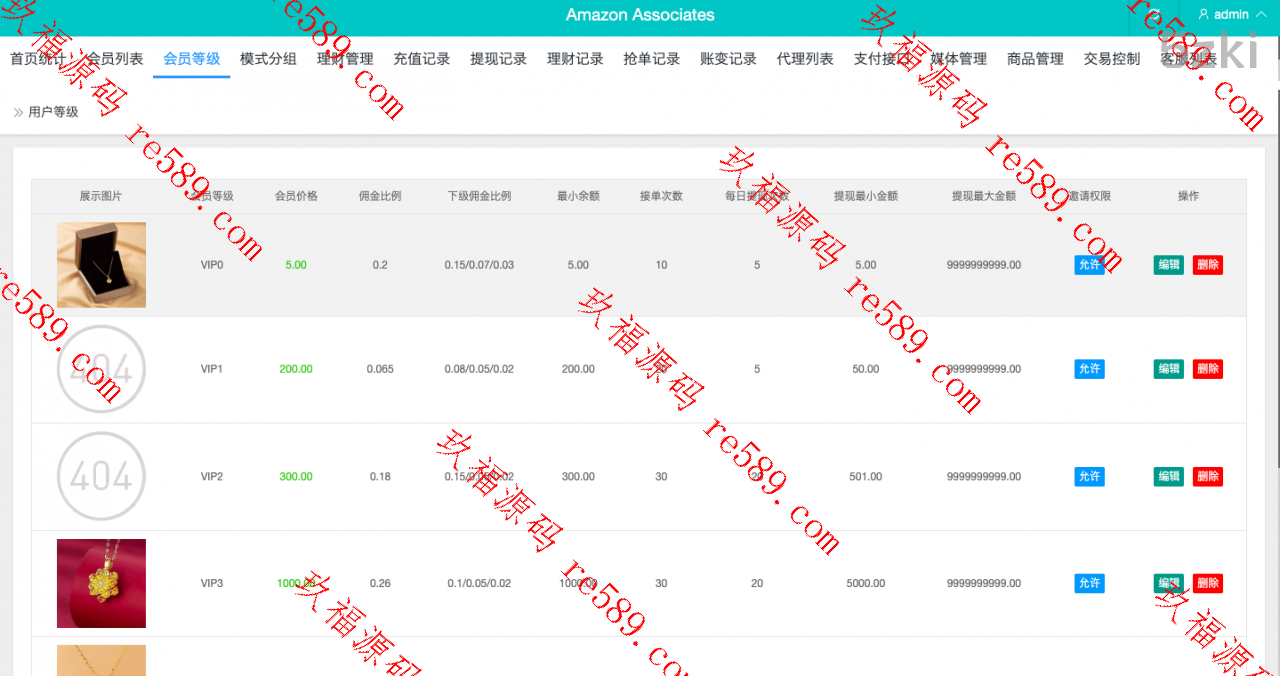Go to the 提现记录 tab
Viewport: 1280px width, 676px height.
coord(498,59)
